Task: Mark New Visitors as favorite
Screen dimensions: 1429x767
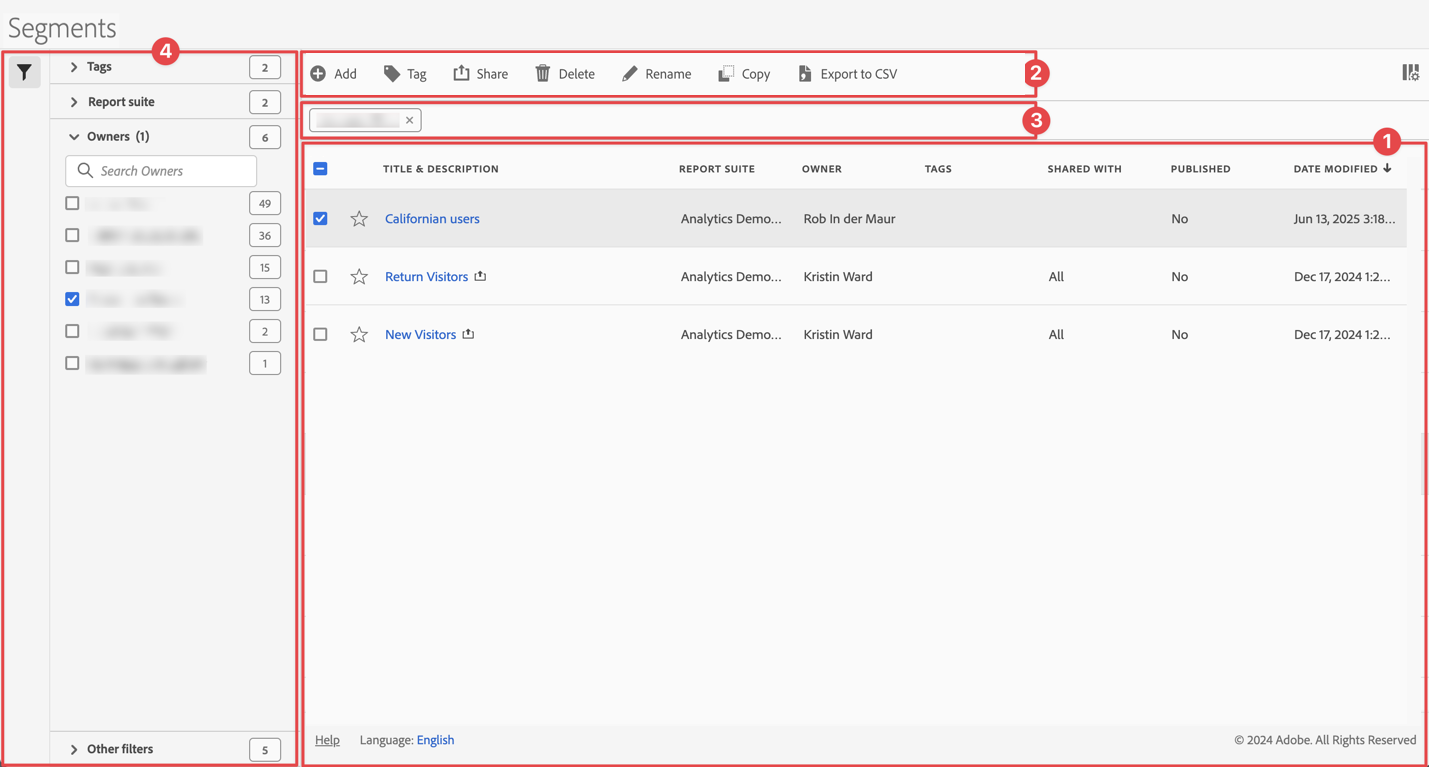Action: [359, 335]
